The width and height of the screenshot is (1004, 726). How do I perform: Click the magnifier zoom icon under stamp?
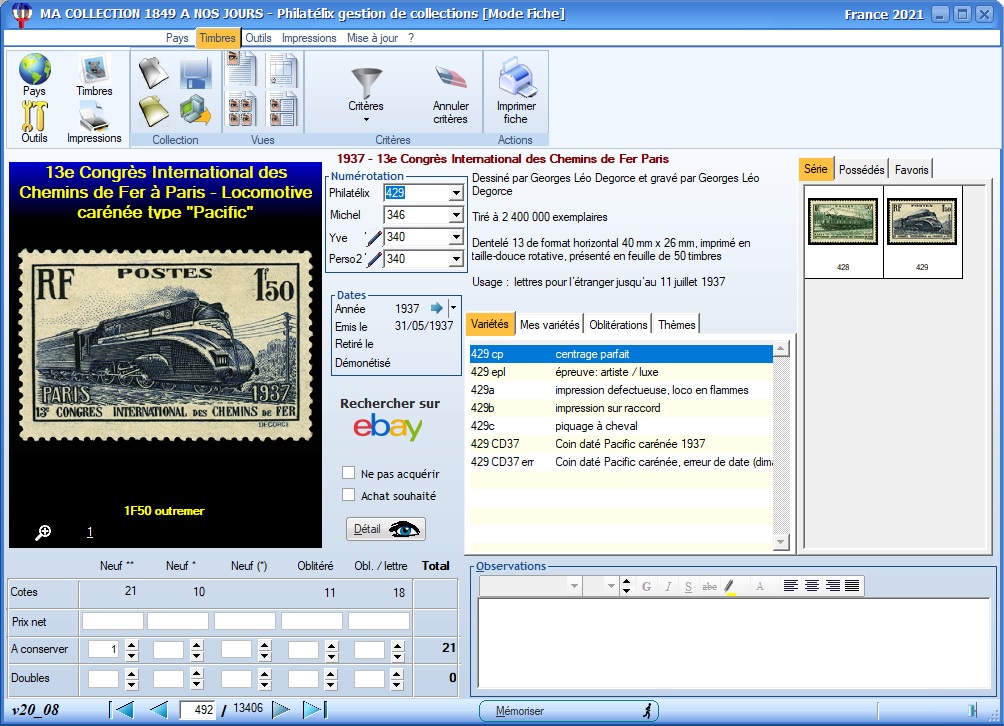point(43,532)
